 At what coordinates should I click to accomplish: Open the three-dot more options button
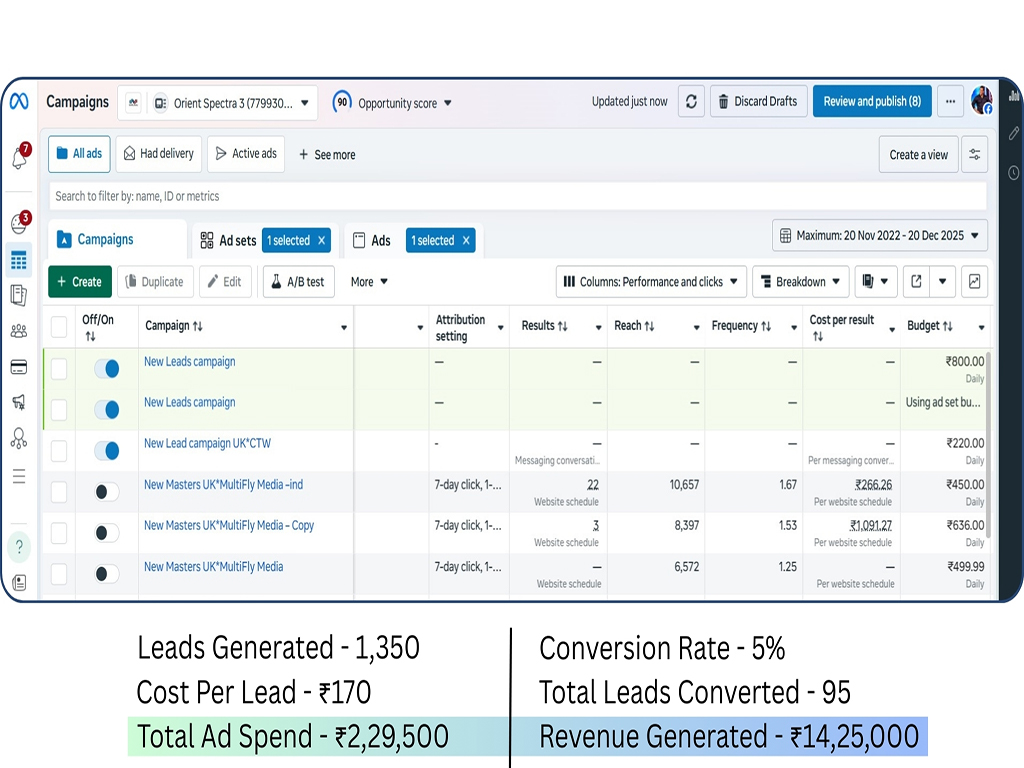click(950, 101)
